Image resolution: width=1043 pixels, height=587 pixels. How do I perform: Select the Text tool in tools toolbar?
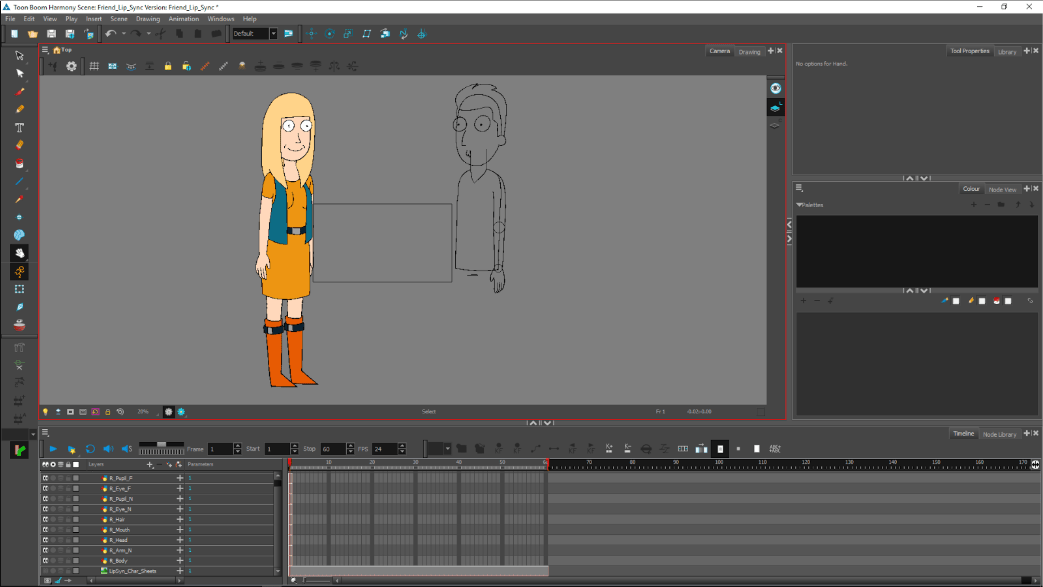coord(19,127)
